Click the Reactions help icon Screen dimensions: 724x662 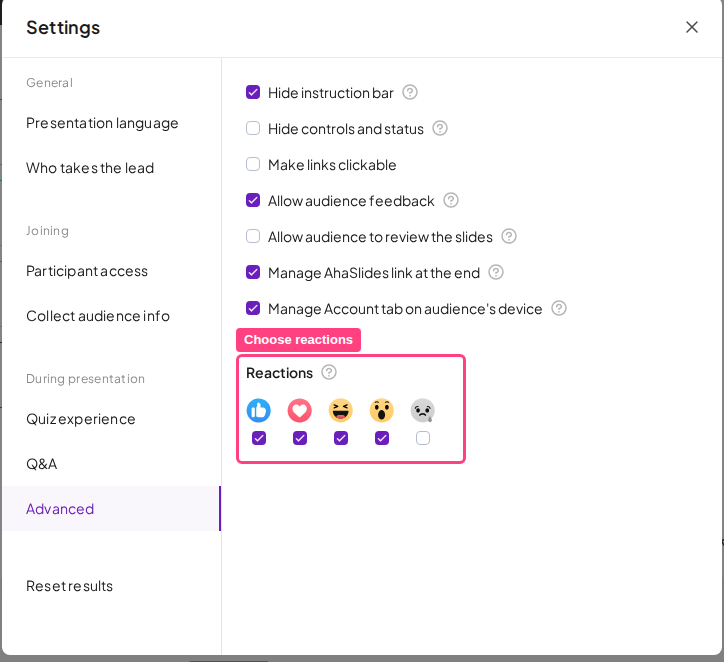[329, 372]
